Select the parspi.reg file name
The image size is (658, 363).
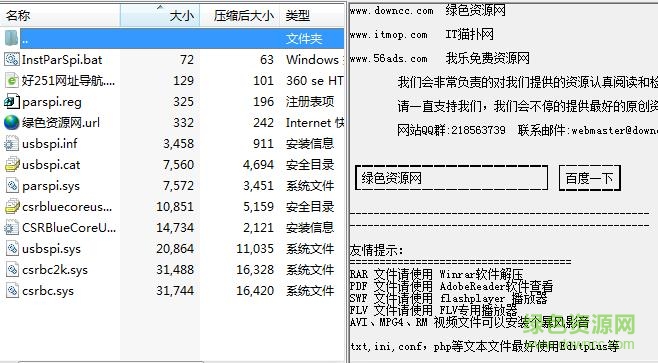(52, 102)
